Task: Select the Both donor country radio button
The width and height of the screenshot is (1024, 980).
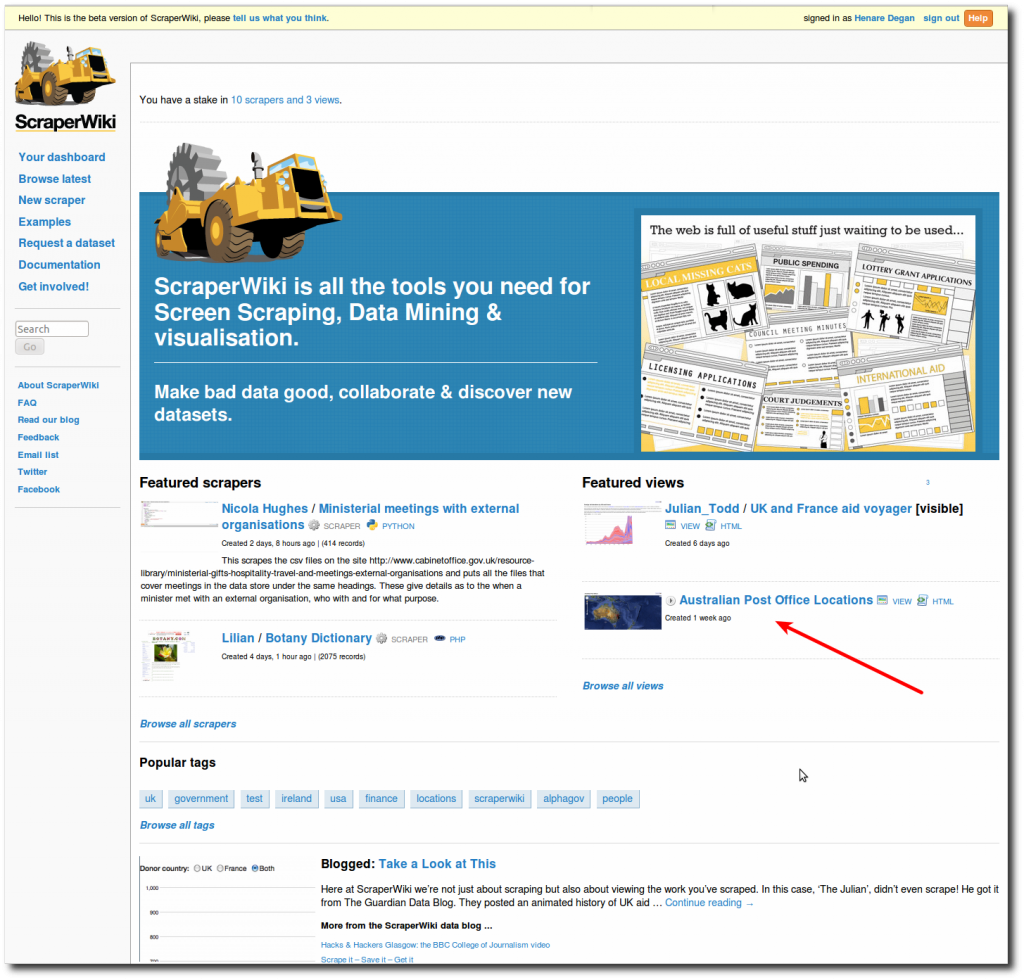Action: pos(255,870)
